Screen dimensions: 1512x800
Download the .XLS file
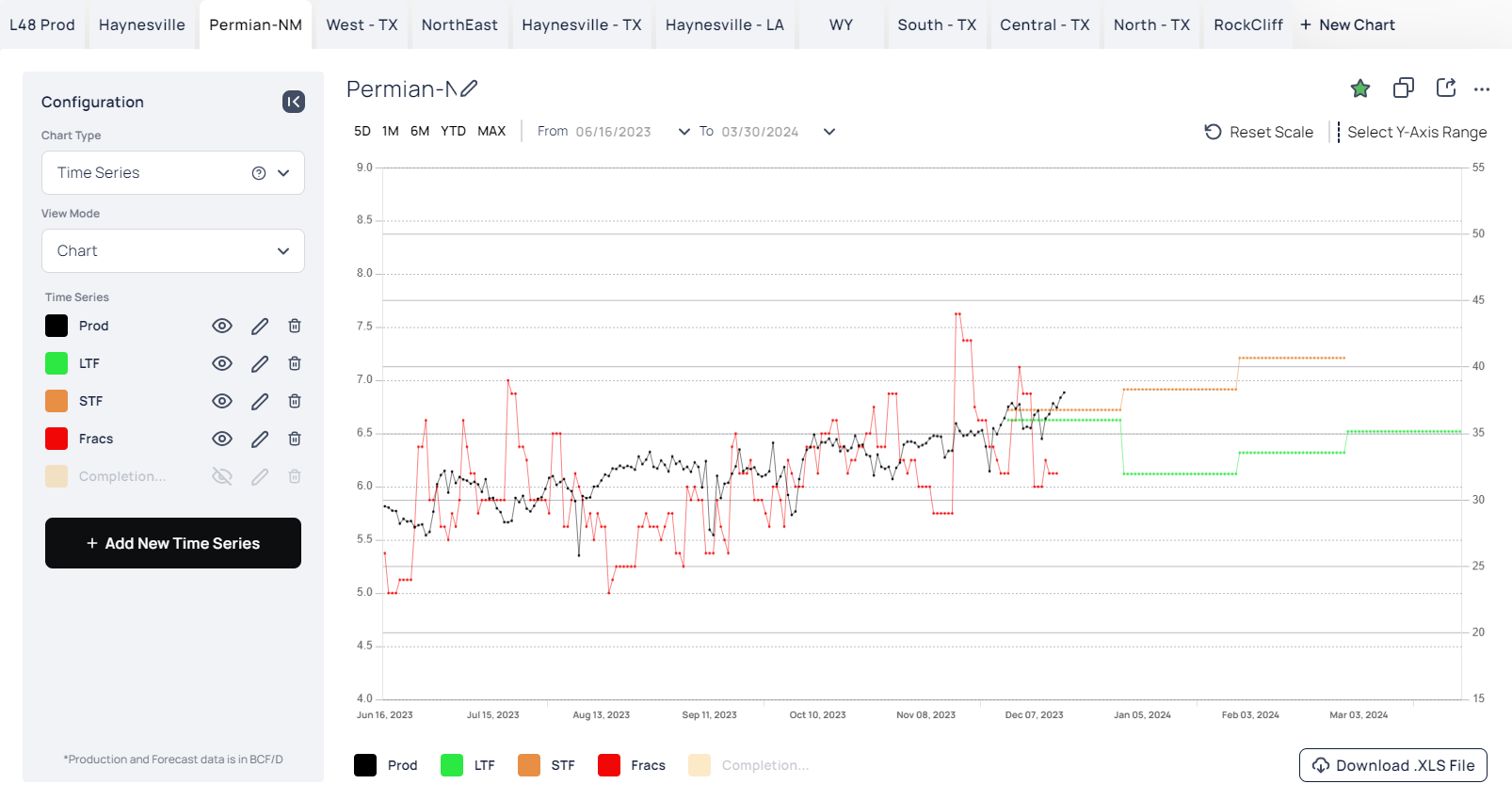tap(1392, 765)
